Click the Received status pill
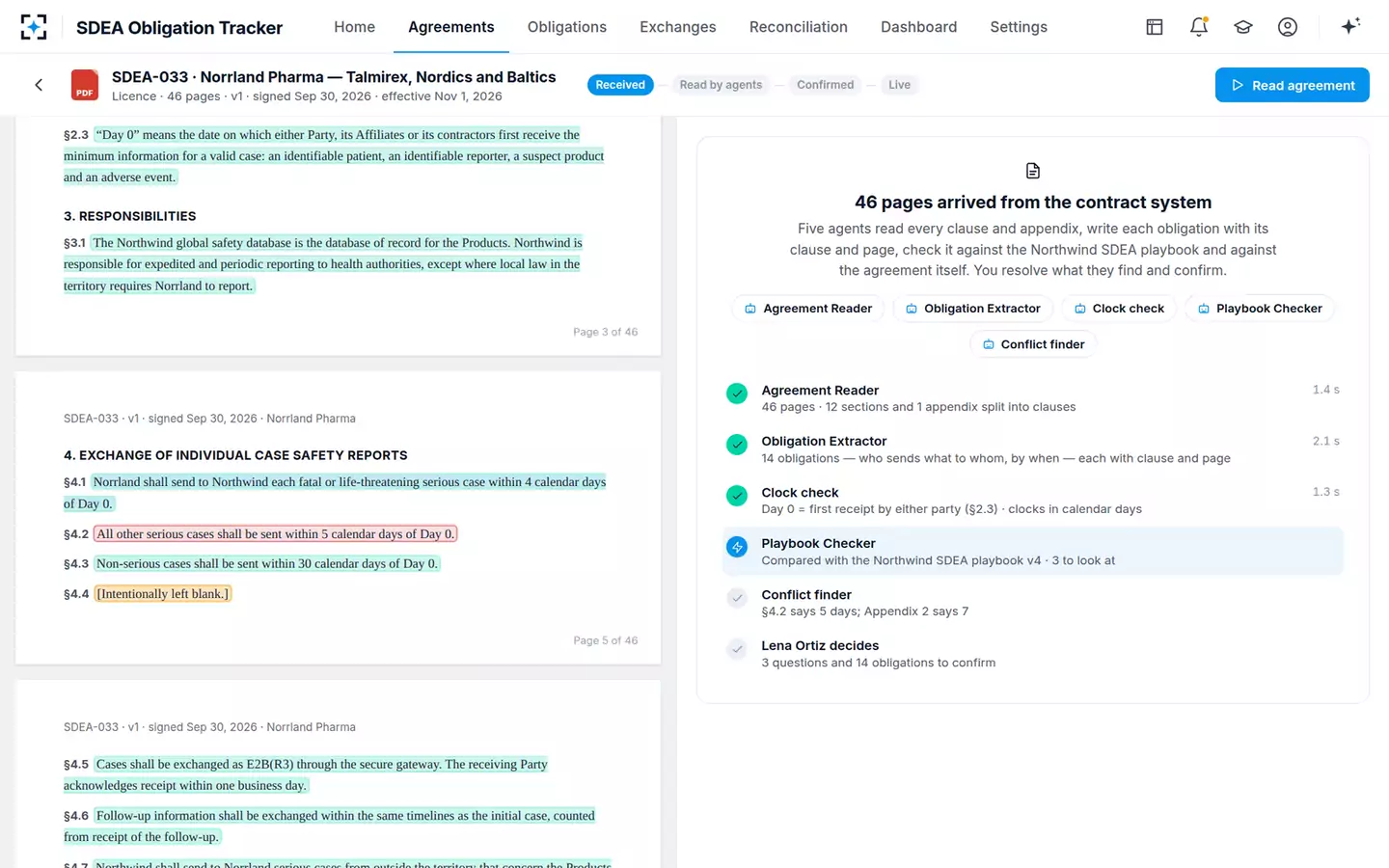 click(x=620, y=85)
